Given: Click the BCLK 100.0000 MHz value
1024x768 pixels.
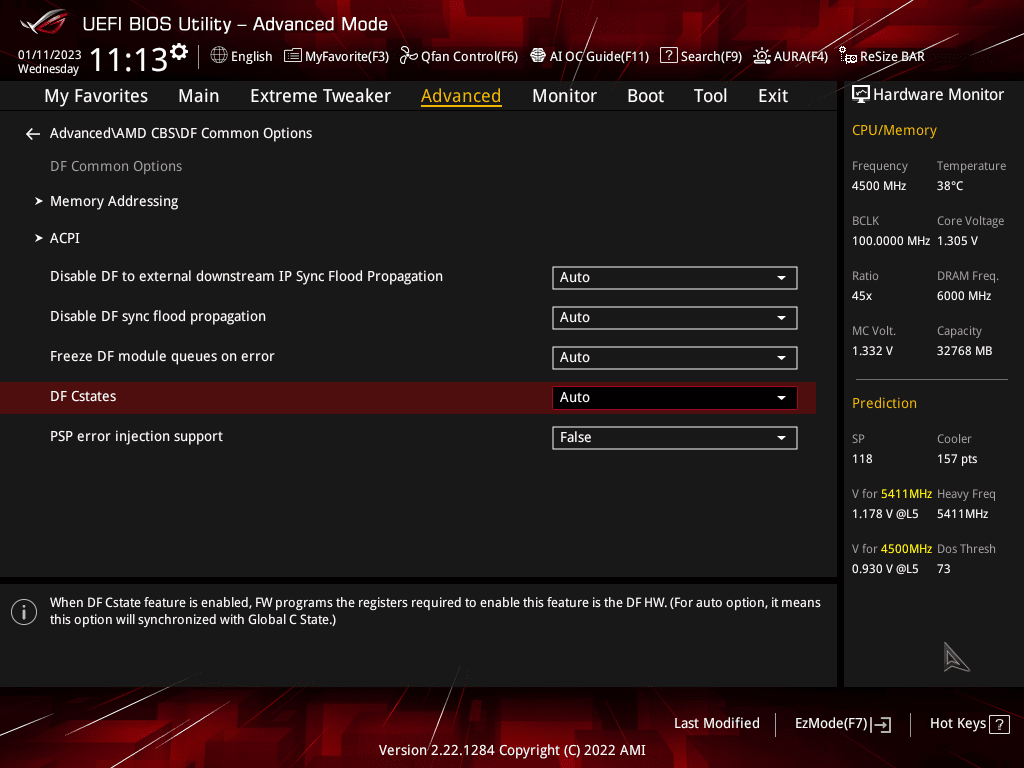Looking at the screenshot, I should [x=891, y=241].
